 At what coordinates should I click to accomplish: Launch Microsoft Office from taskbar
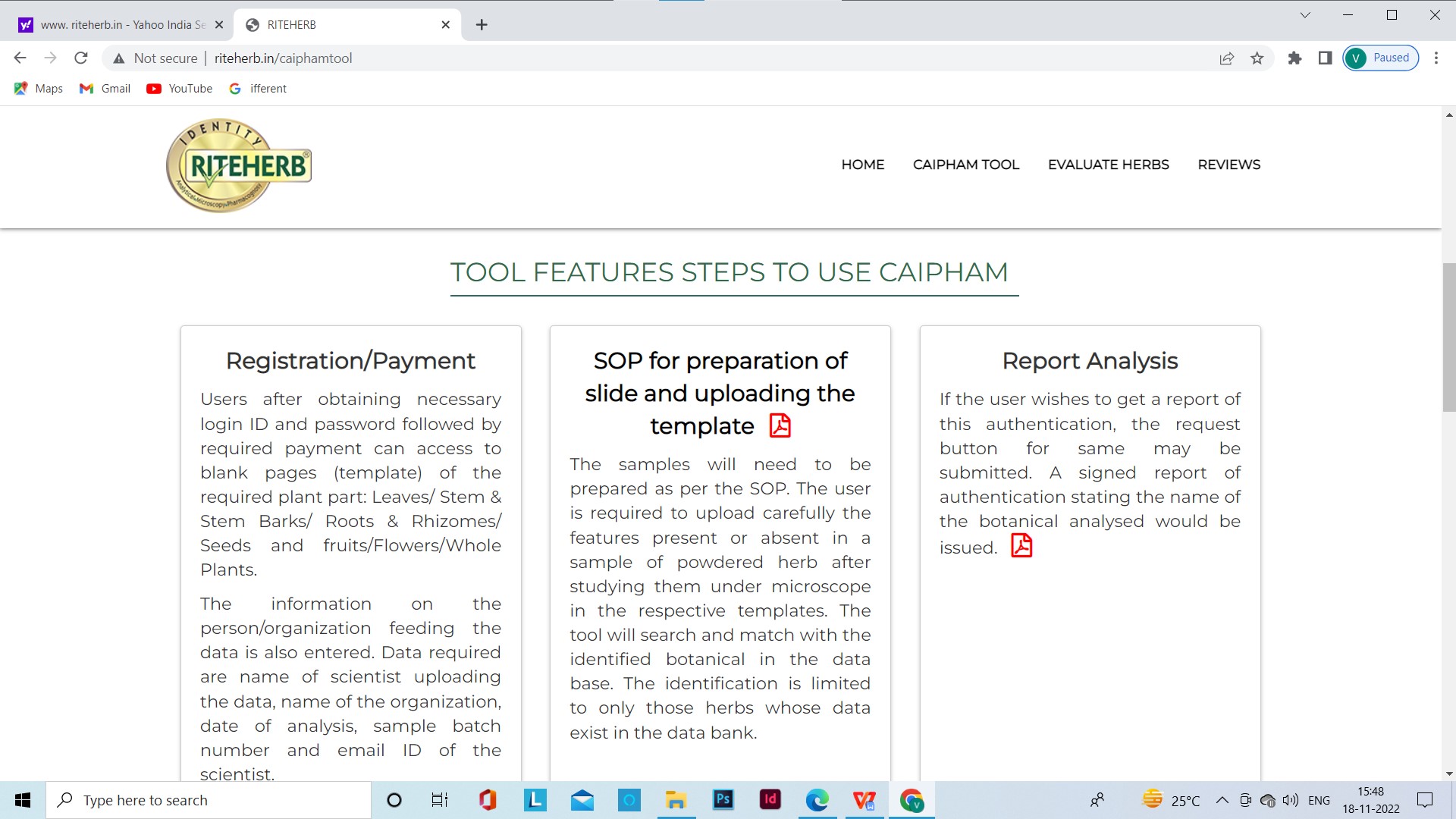pyautogui.click(x=488, y=800)
